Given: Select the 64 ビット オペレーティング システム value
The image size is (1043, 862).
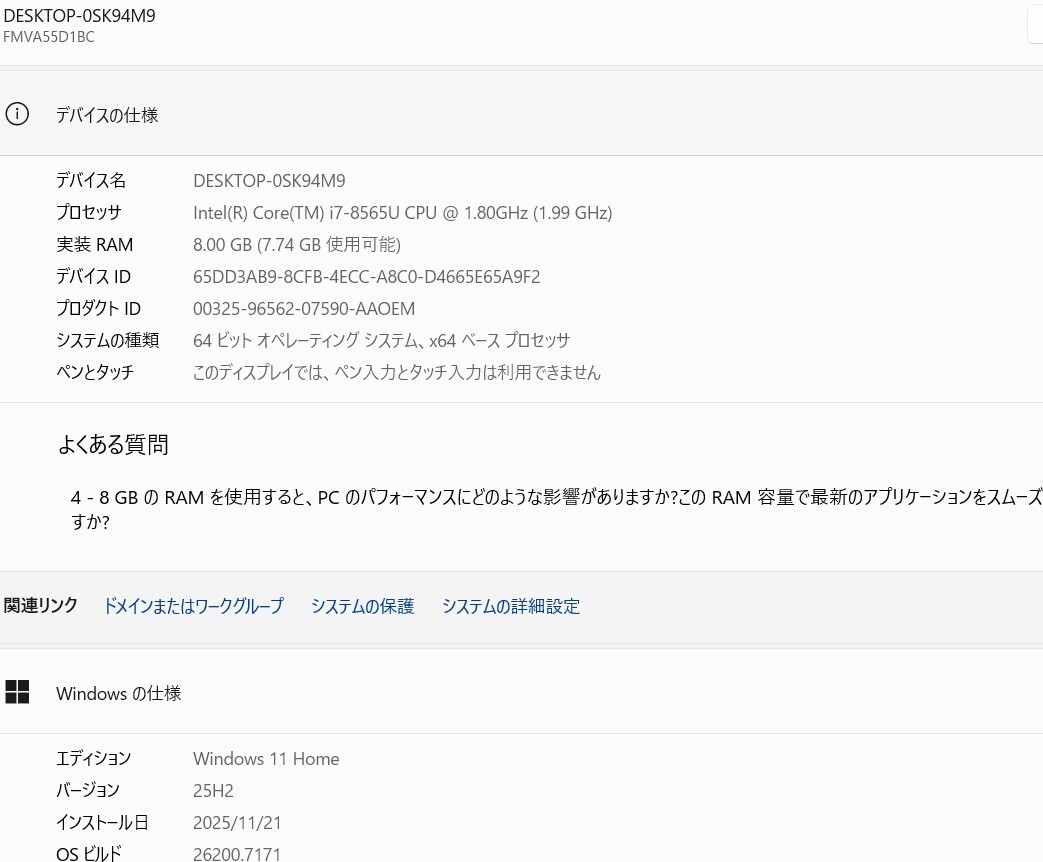Looking at the screenshot, I should tap(382, 341).
